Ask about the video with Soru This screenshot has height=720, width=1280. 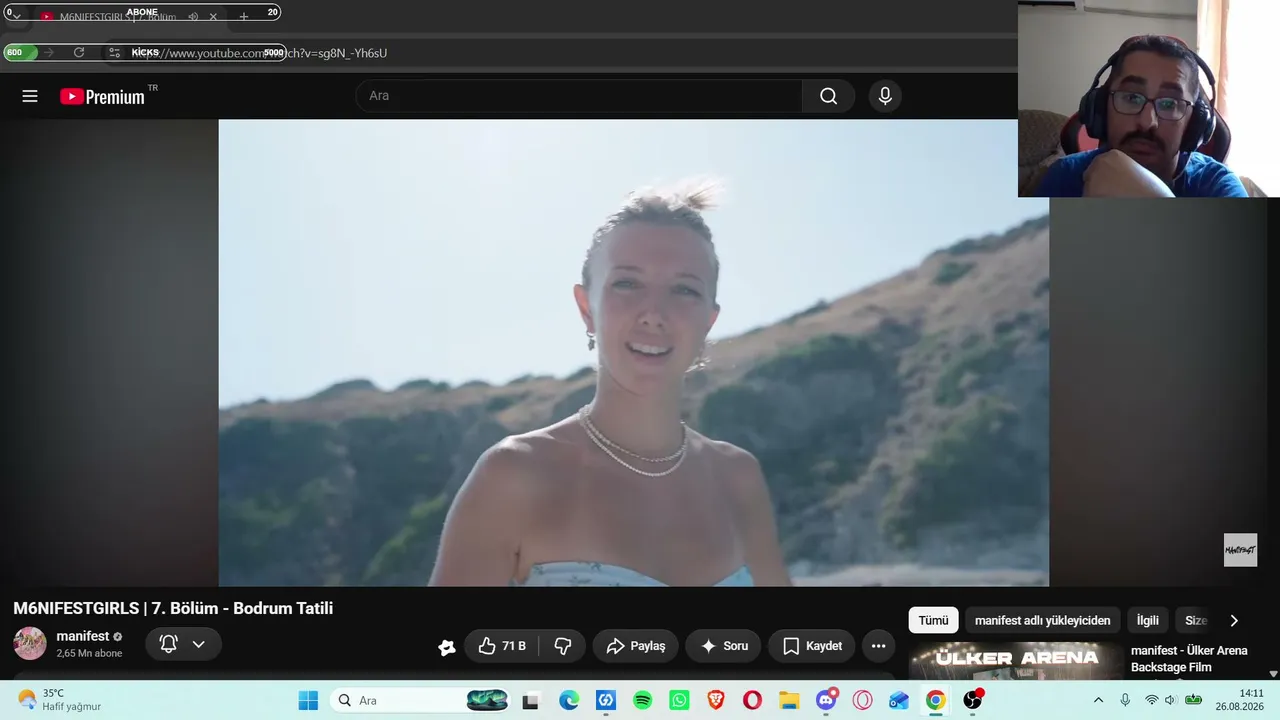tap(724, 646)
